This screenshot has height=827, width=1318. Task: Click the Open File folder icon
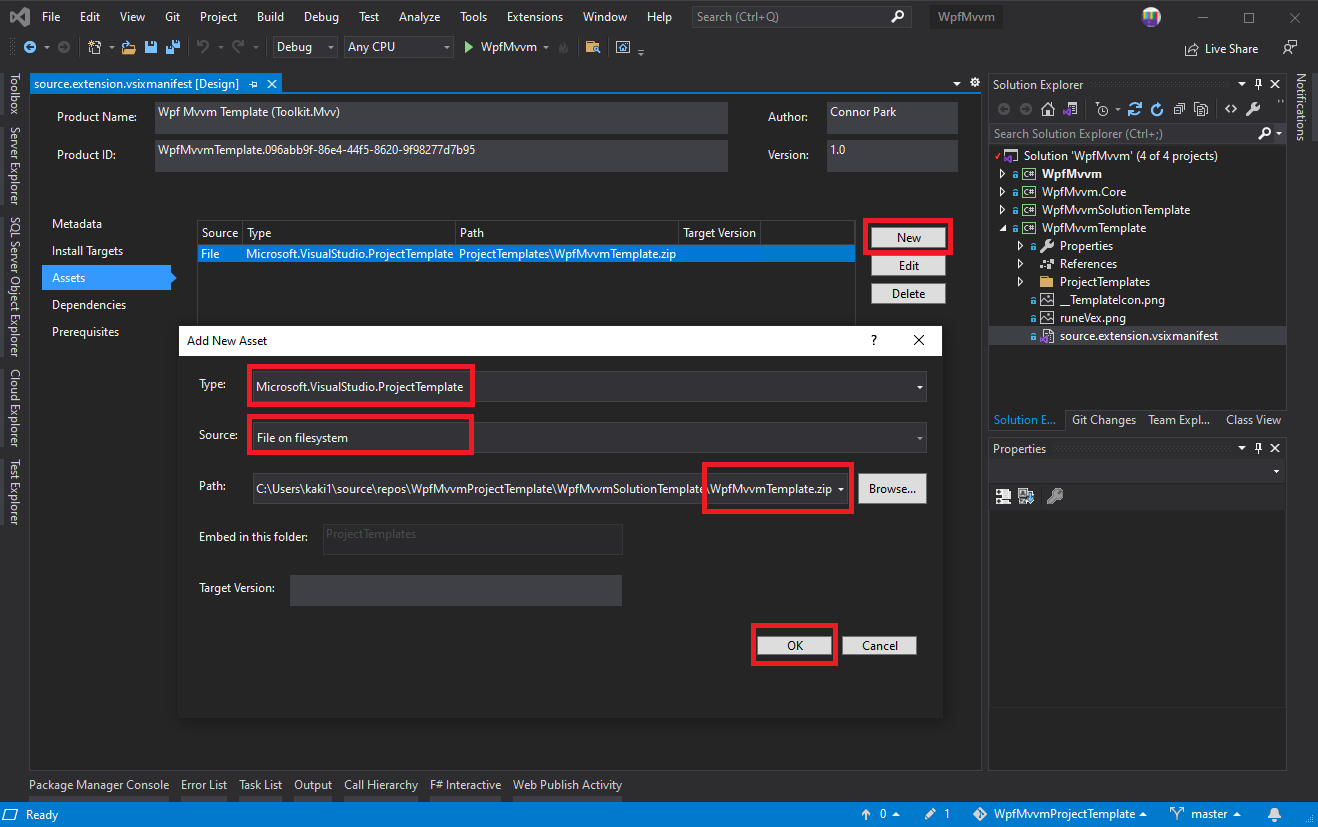point(128,47)
